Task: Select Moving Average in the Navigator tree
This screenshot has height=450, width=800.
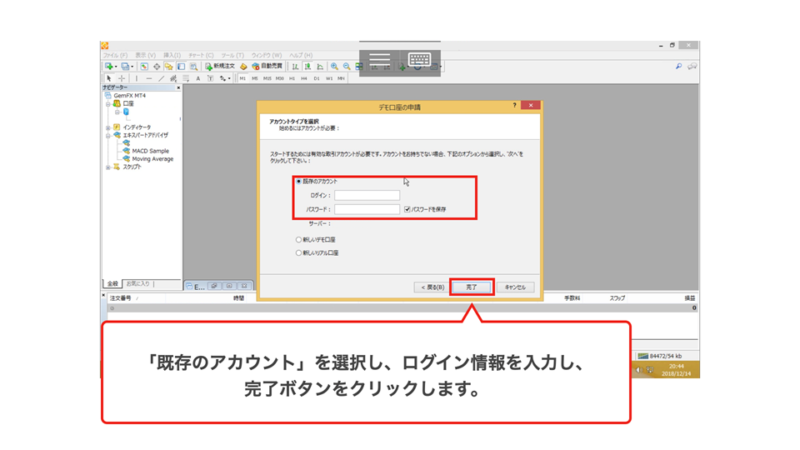Action: point(153,159)
